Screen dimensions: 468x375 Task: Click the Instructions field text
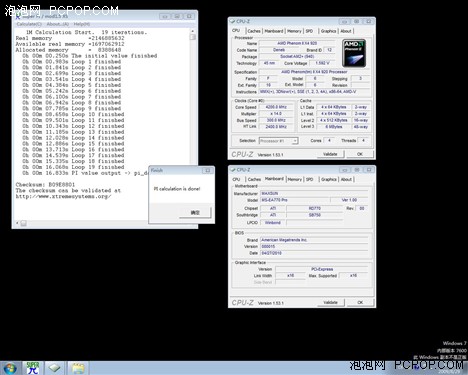(314, 92)
